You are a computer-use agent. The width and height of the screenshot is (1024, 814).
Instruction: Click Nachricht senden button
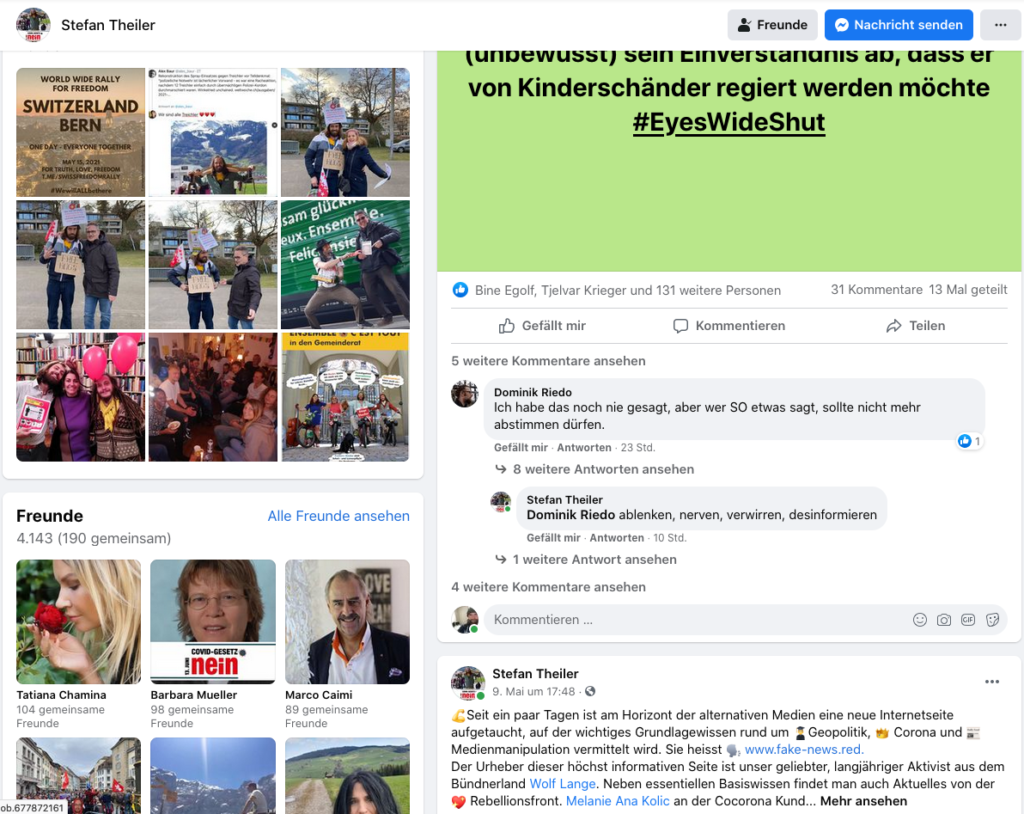coord(899,25)
